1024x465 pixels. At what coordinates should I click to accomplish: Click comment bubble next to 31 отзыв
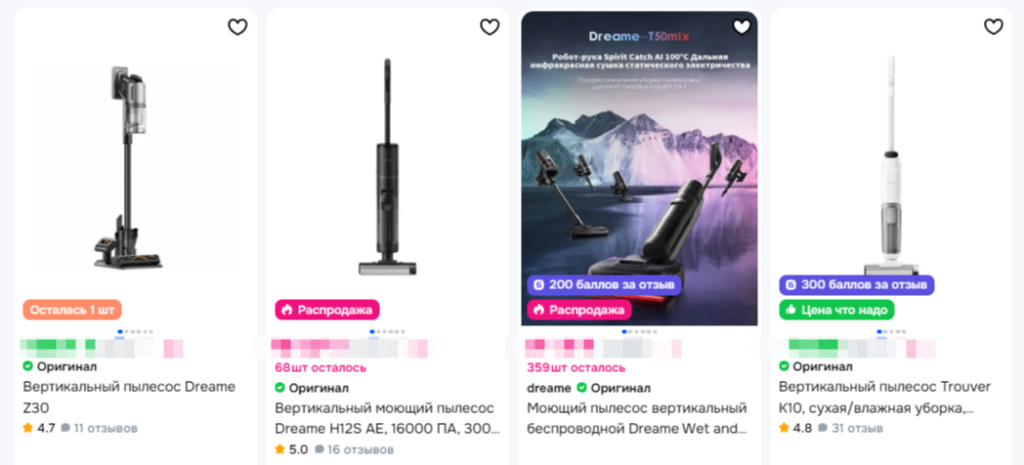coord(822,428)
